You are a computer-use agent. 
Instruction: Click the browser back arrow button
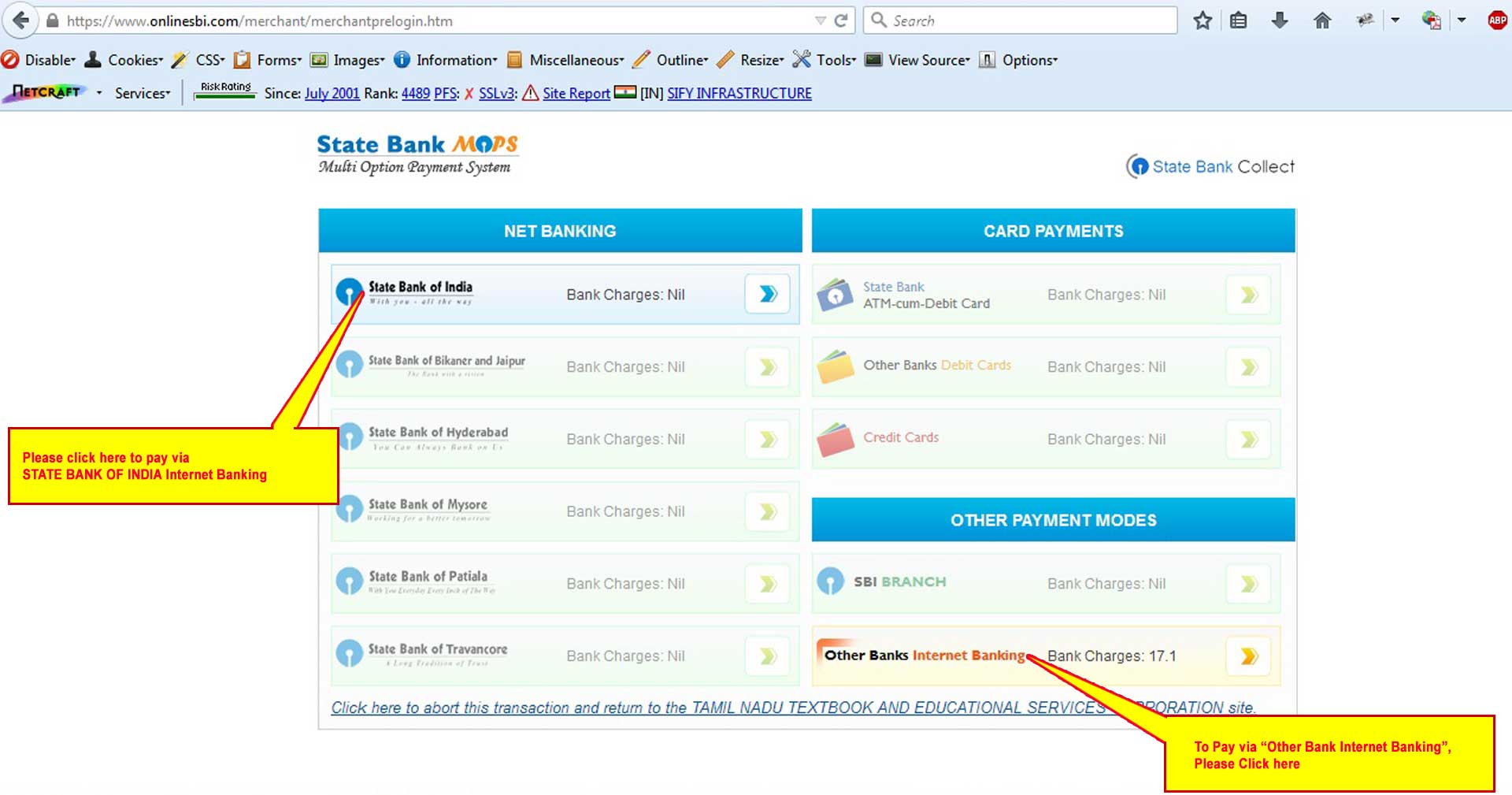[x=20, y=20]
